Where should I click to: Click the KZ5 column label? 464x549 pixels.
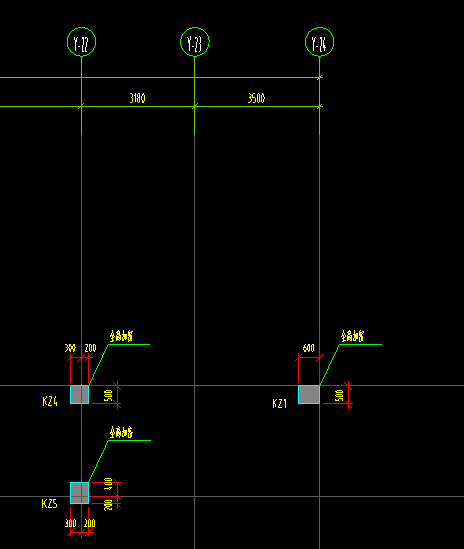click(x=49, y=504)
